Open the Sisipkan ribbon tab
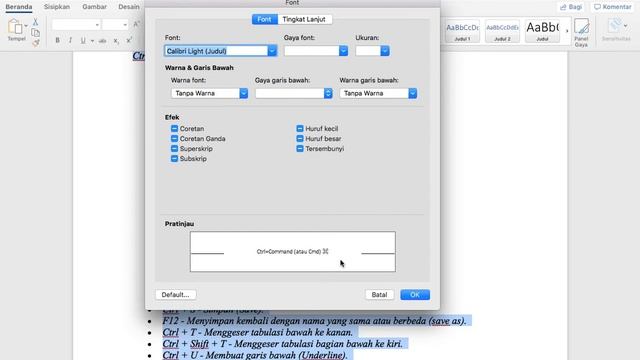 pyautogui.click(x=57, y=7)
